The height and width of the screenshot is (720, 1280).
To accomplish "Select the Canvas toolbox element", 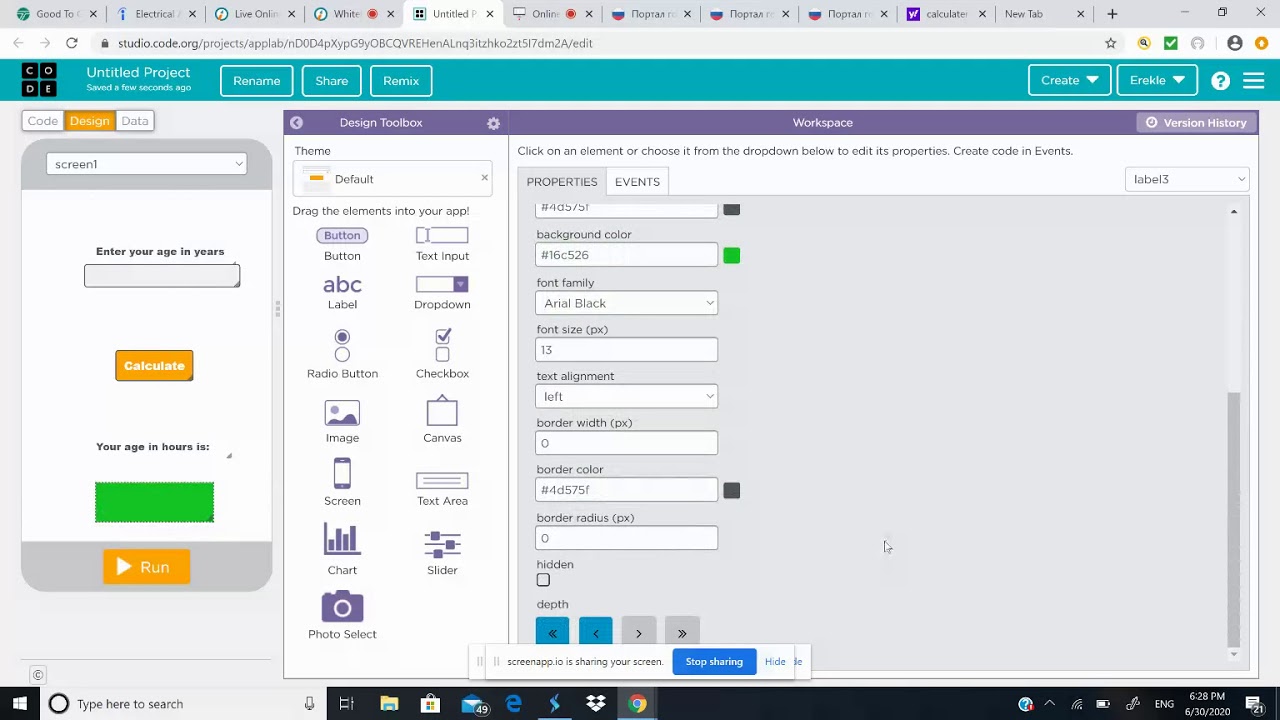I will coord(442,420).
